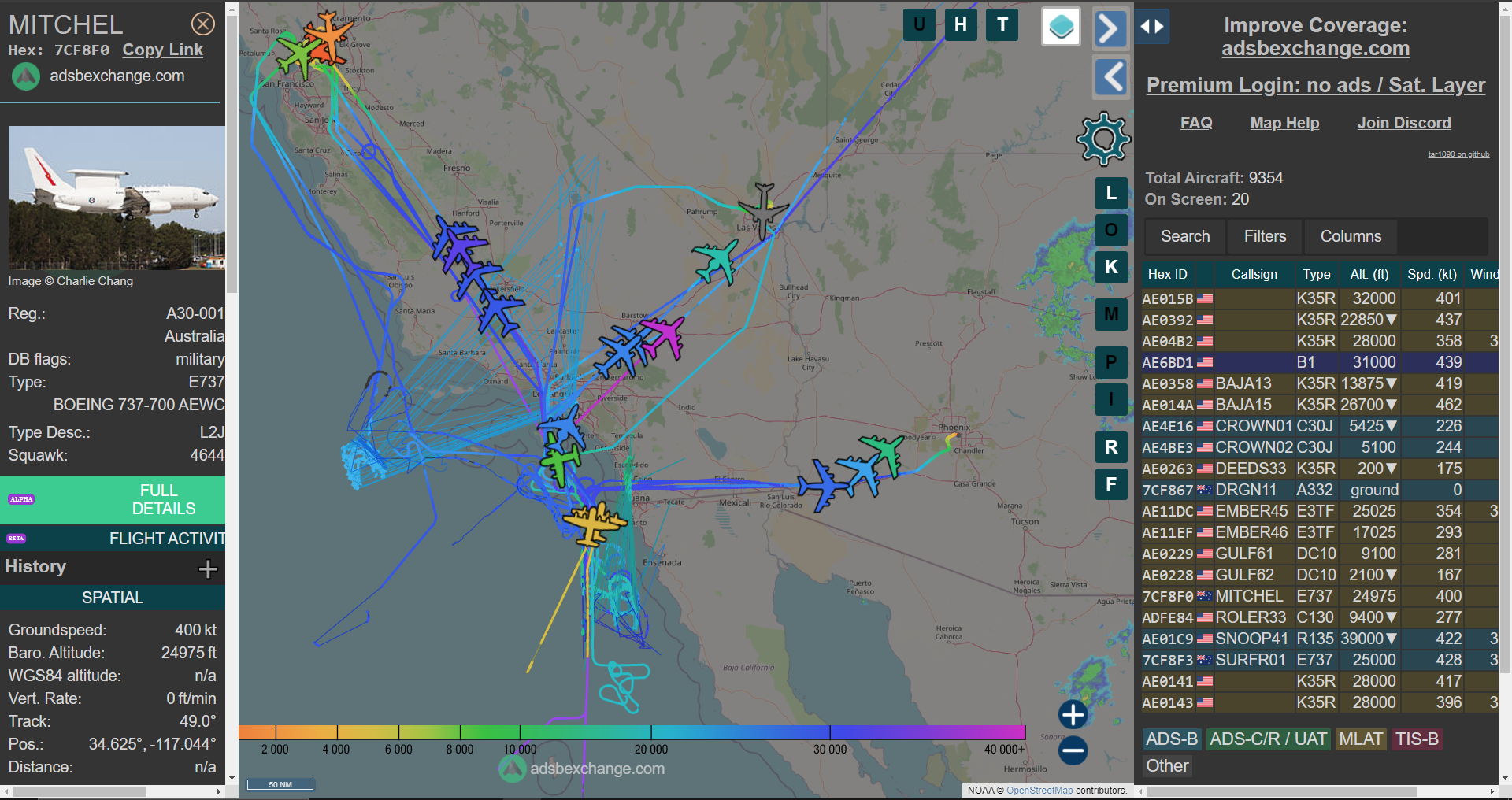Image resolution: width=1512 pixels, height=800 pixels.
Task: Select the orange aircraft near Sacramento
Action: pyautogui.click(x=329, y=35)
